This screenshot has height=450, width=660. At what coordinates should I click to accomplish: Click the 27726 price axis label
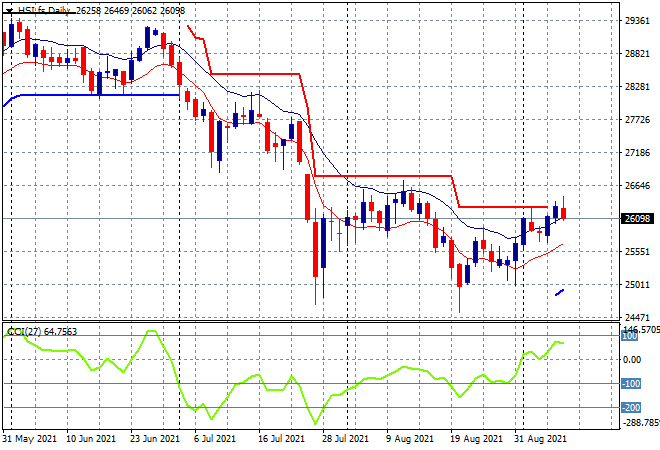637,120
